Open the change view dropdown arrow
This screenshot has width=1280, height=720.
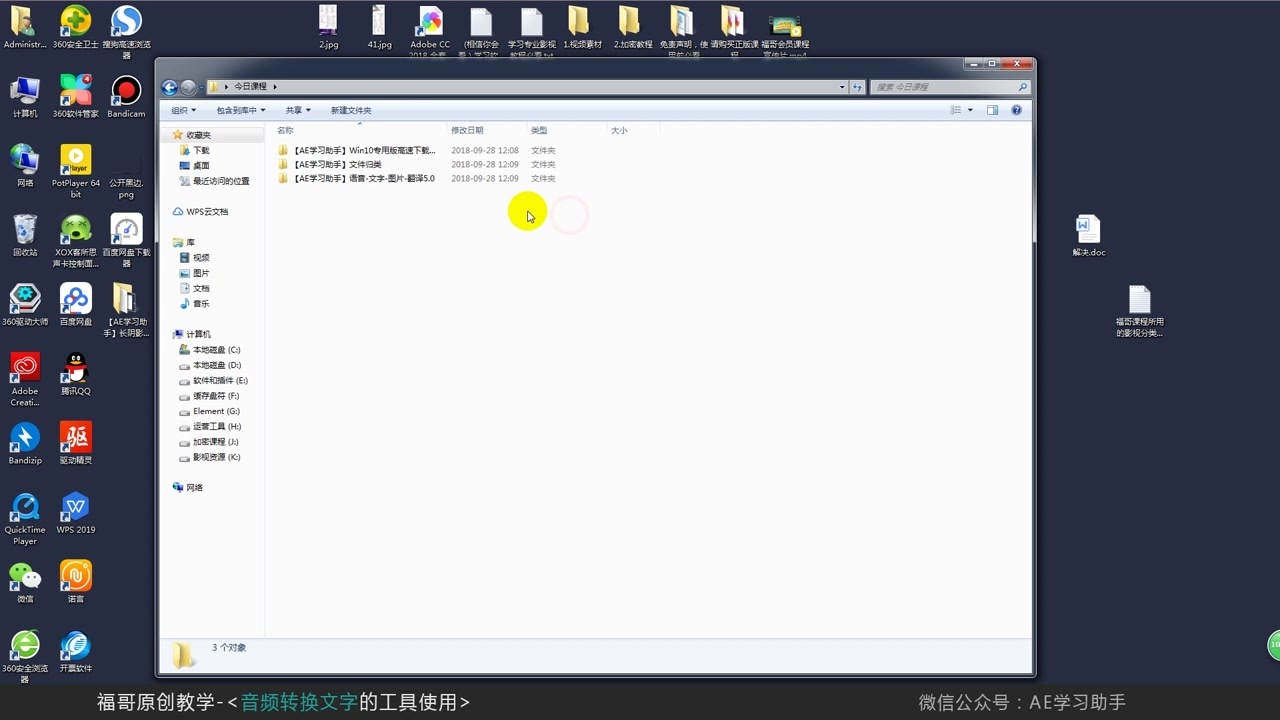tap(969, 110)
